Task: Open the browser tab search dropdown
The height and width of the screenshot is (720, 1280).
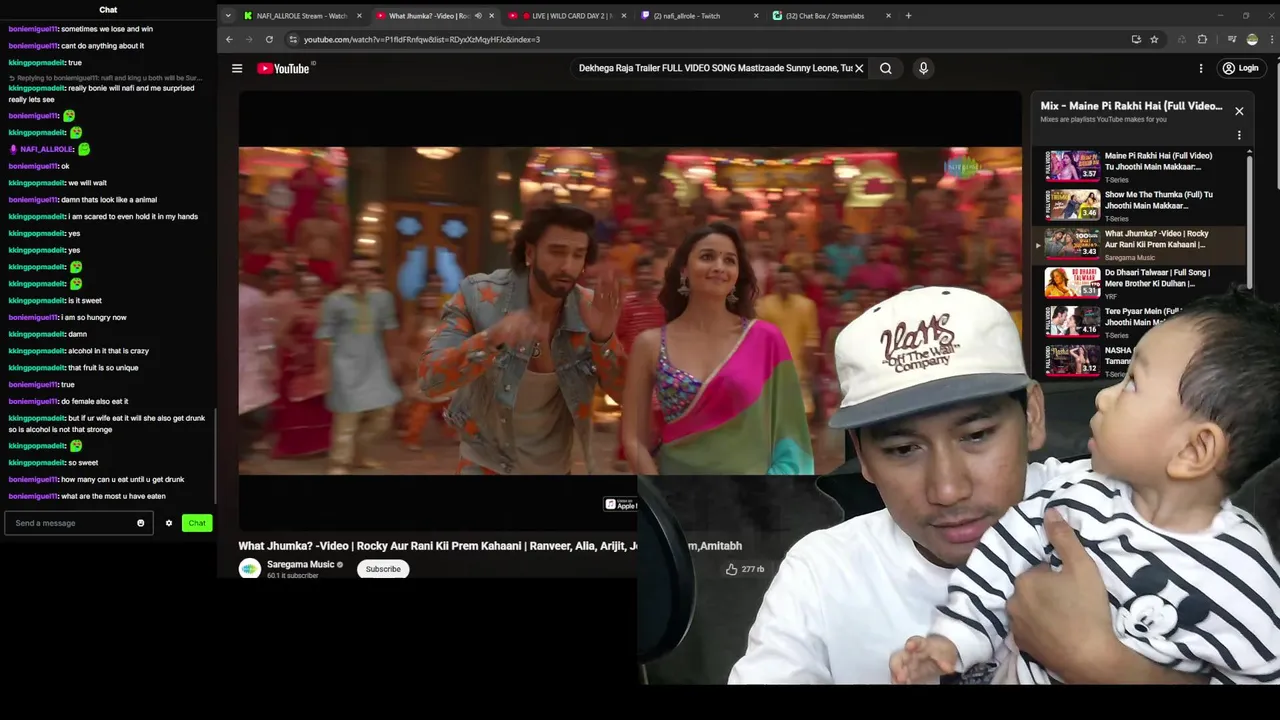Action: coord(228,15)
